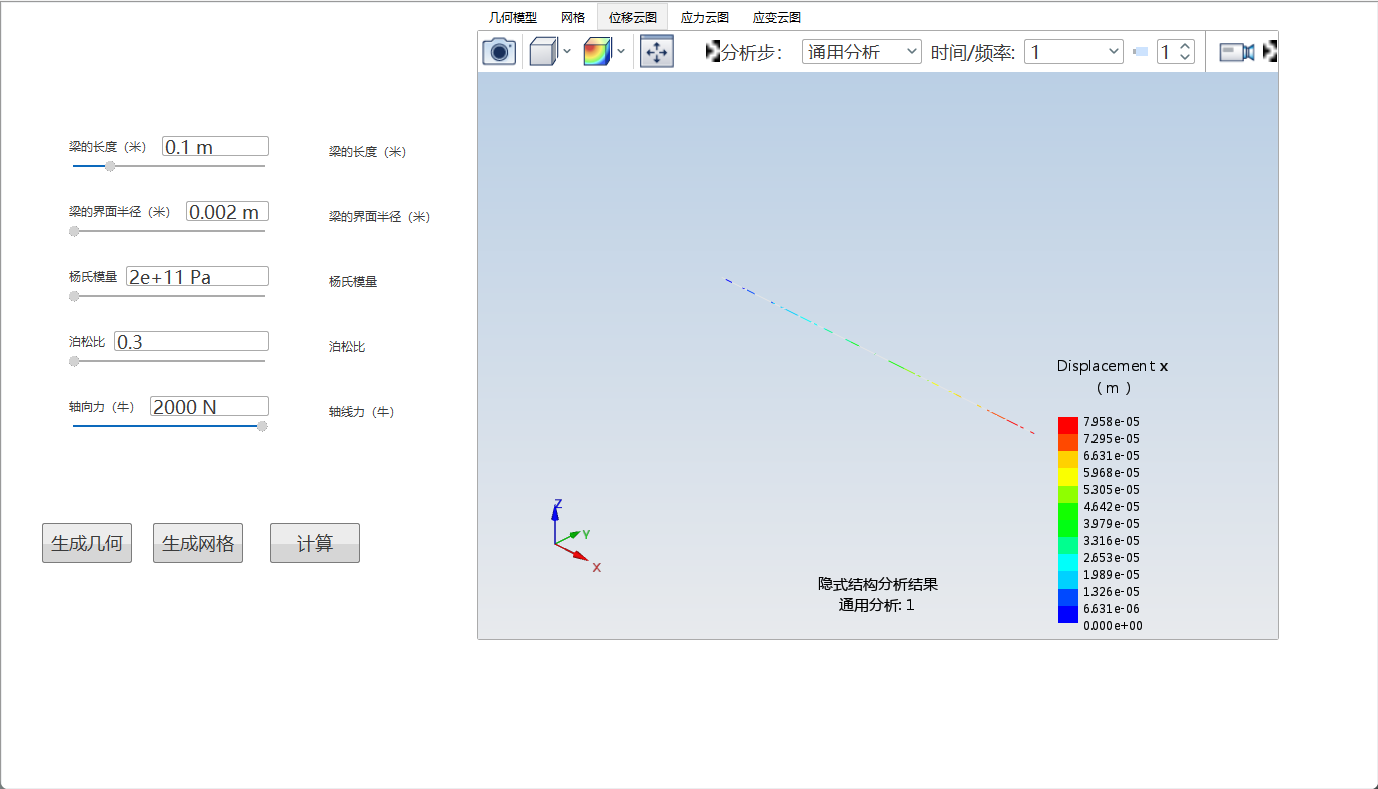1378x789 pixels.
Task: Click the 轴线力（牛） label
Action: point(362,412)
